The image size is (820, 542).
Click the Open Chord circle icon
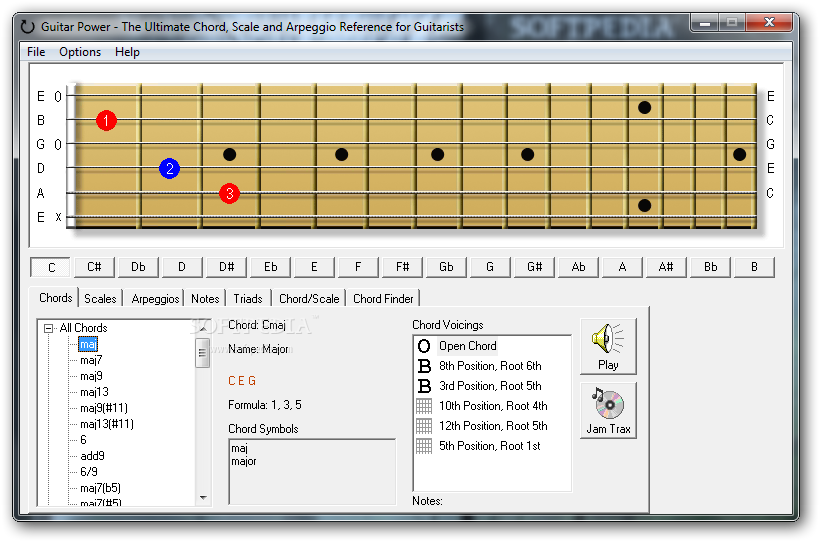tap(424, 346)
